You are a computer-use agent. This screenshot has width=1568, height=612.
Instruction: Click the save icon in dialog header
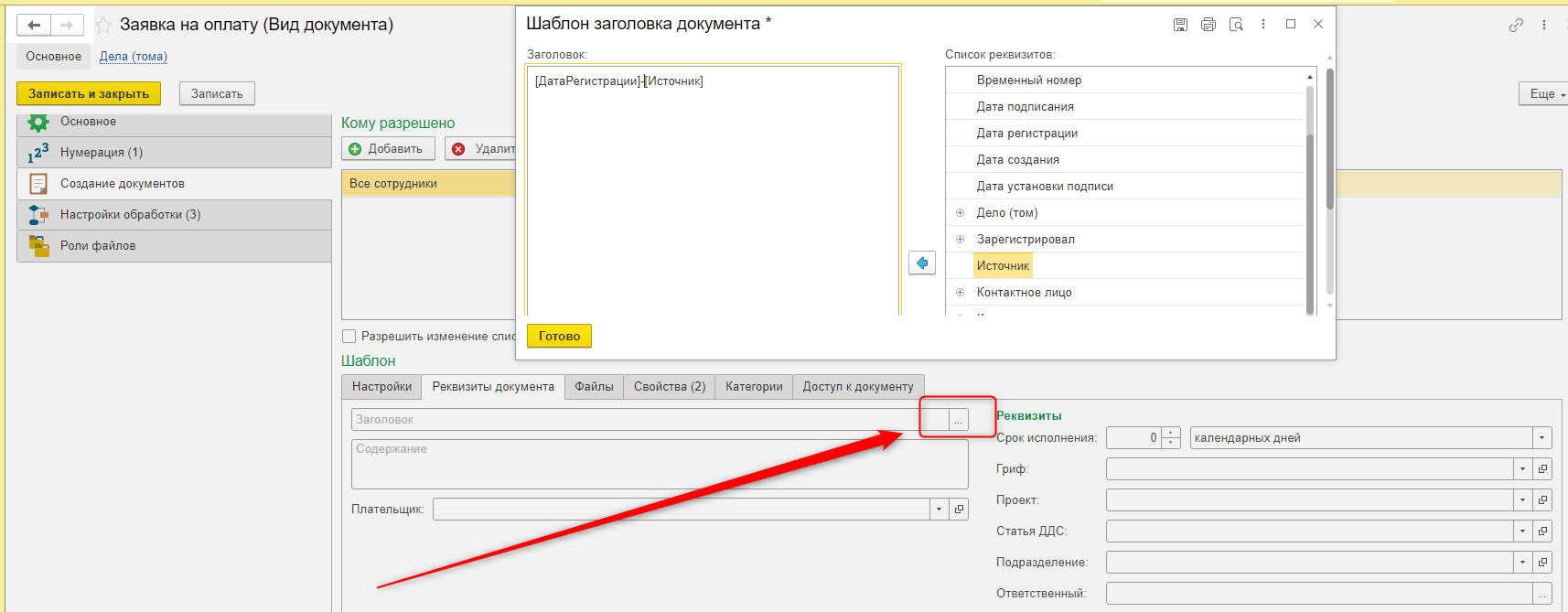1180,25
